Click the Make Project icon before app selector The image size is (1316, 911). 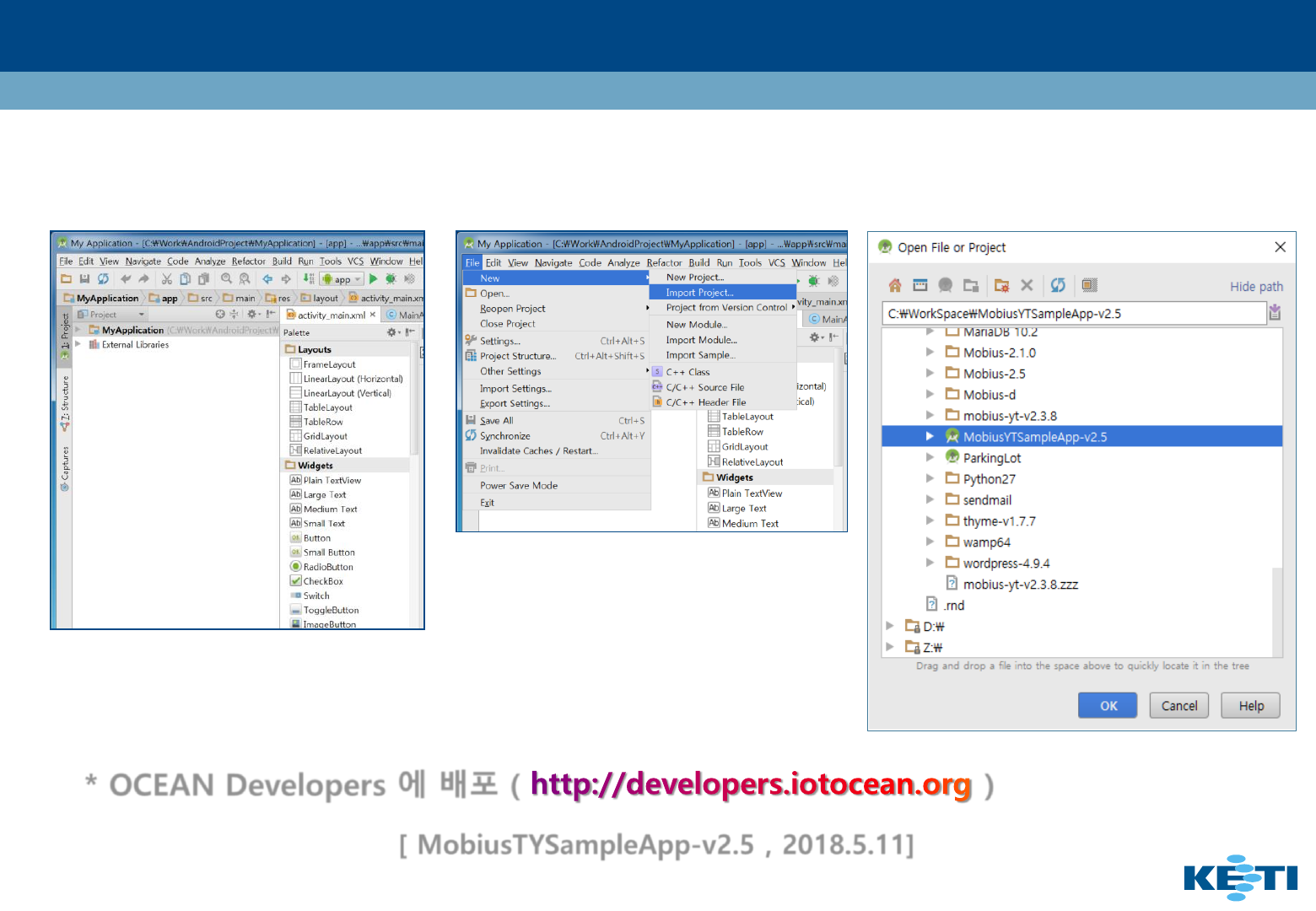(x=308, y=278)
